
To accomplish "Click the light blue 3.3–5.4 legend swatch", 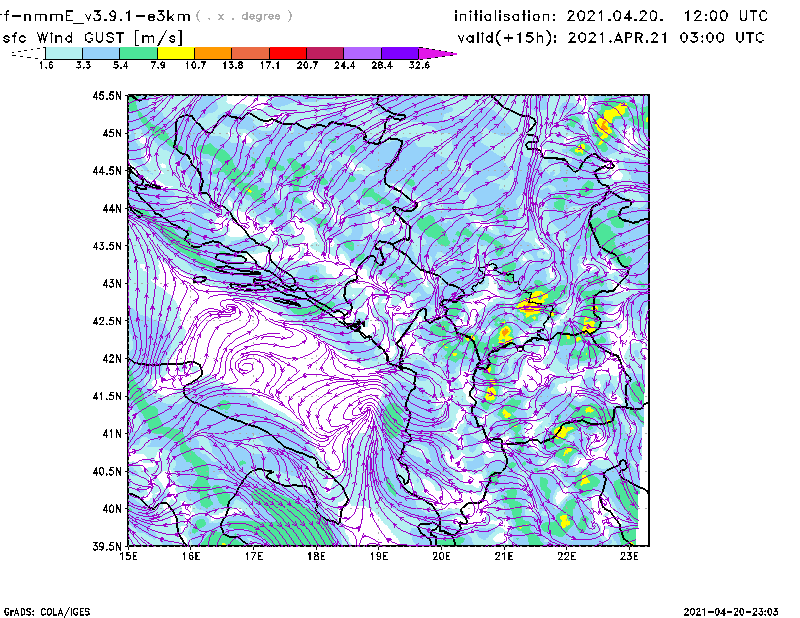I will 101,53.
